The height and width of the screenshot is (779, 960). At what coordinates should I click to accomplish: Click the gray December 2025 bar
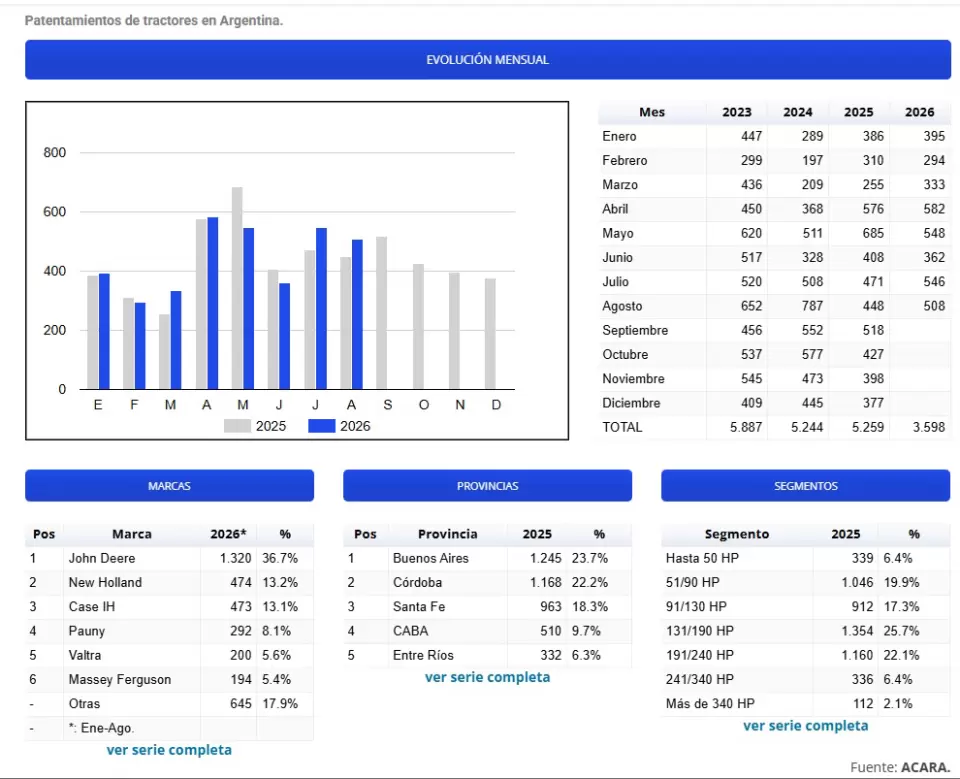tap(490, 334)
